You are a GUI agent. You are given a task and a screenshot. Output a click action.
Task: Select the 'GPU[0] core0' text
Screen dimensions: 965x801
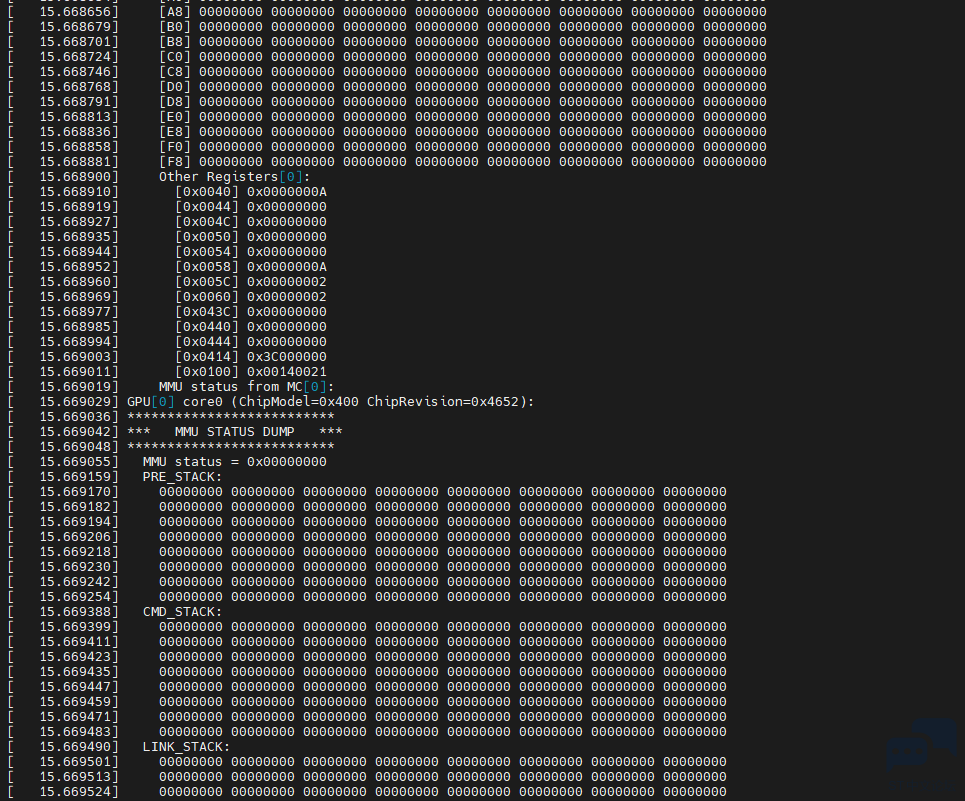pos(175,402)
